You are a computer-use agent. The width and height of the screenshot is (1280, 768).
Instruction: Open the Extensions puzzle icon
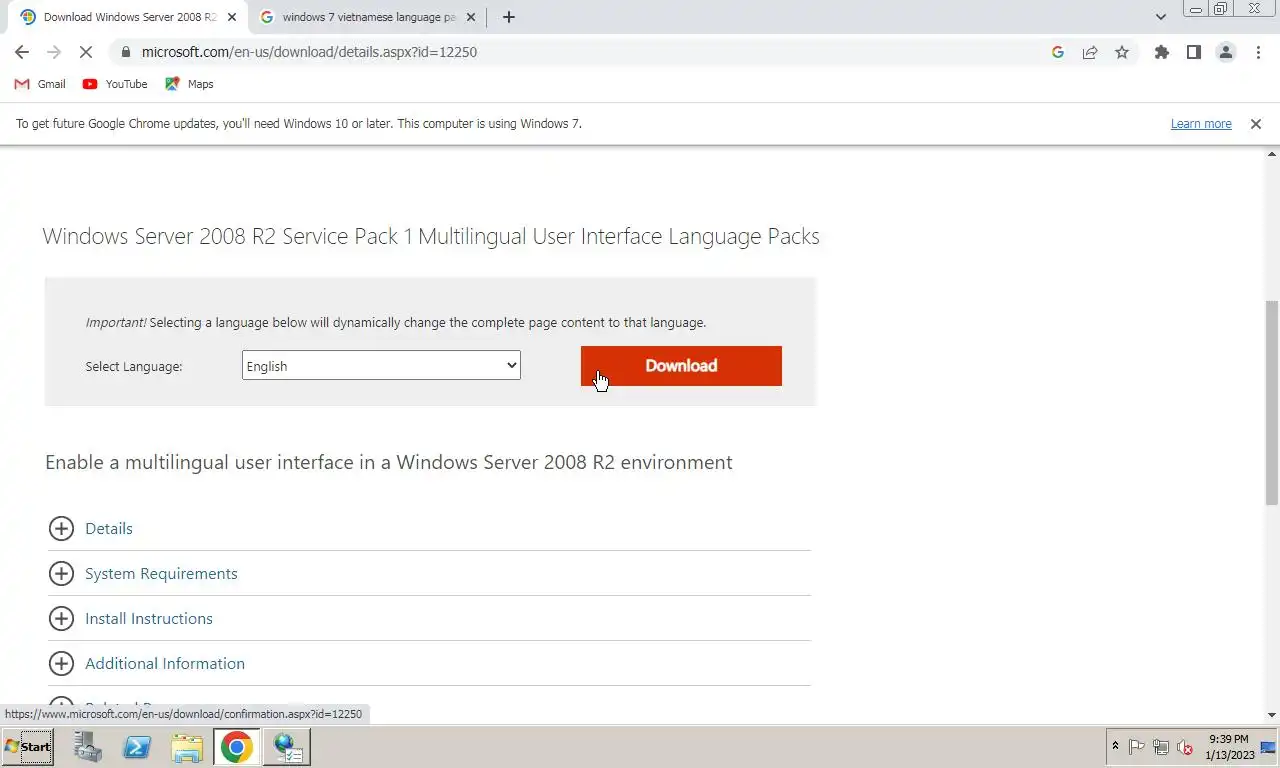[x=1161, y=52]
